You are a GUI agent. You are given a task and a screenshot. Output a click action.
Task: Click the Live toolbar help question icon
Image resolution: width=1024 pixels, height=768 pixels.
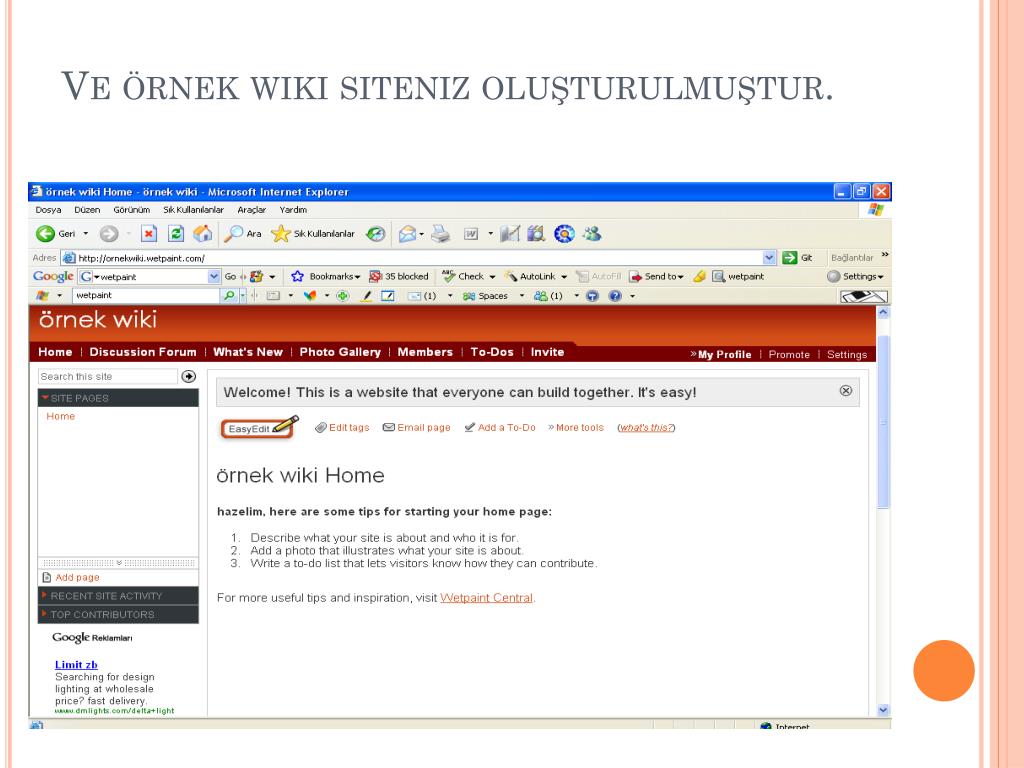[x=615, y=296]
